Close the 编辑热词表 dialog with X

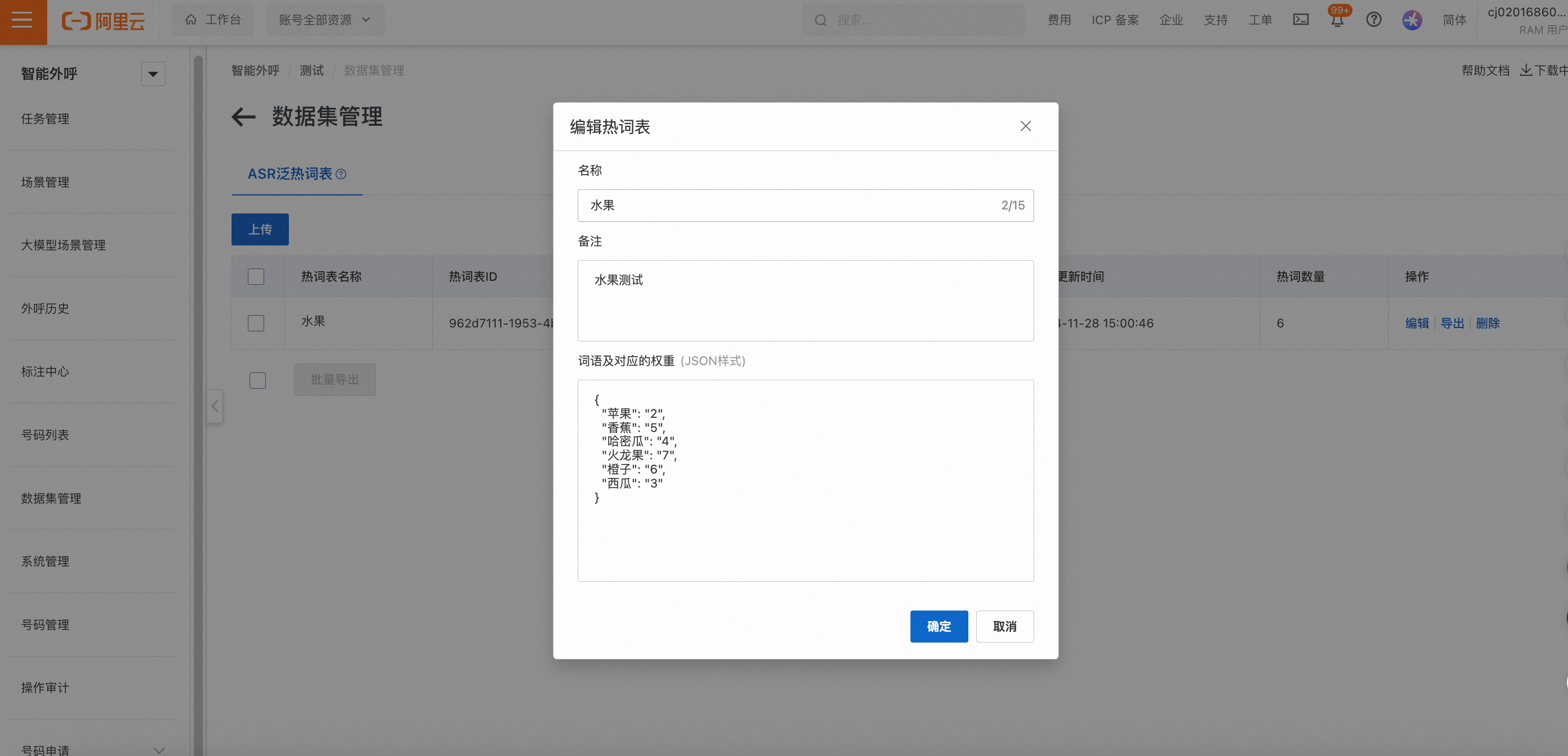pyautogui.click(x=1026, y=126)
